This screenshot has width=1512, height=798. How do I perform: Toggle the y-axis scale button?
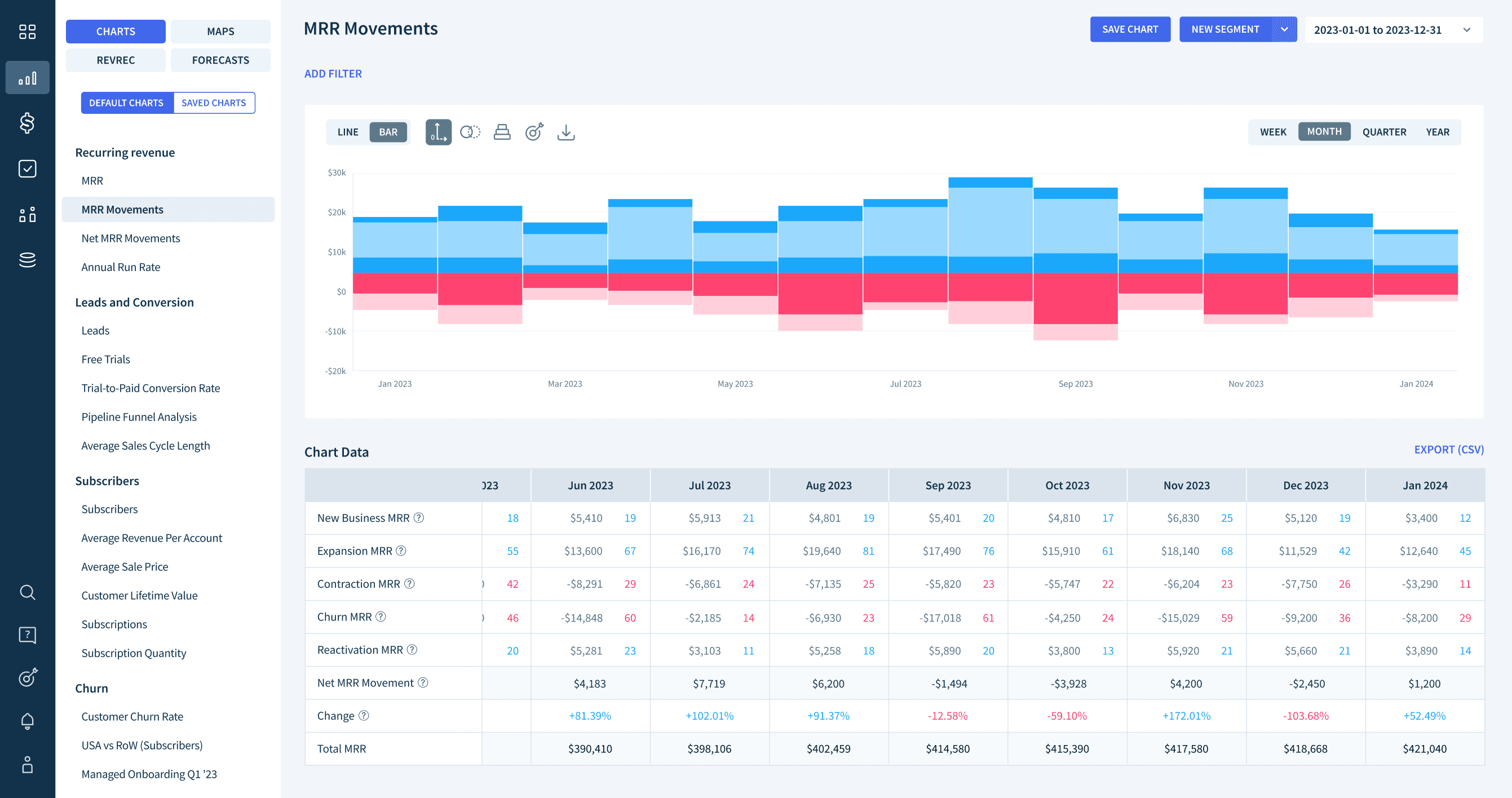[438, 132]
